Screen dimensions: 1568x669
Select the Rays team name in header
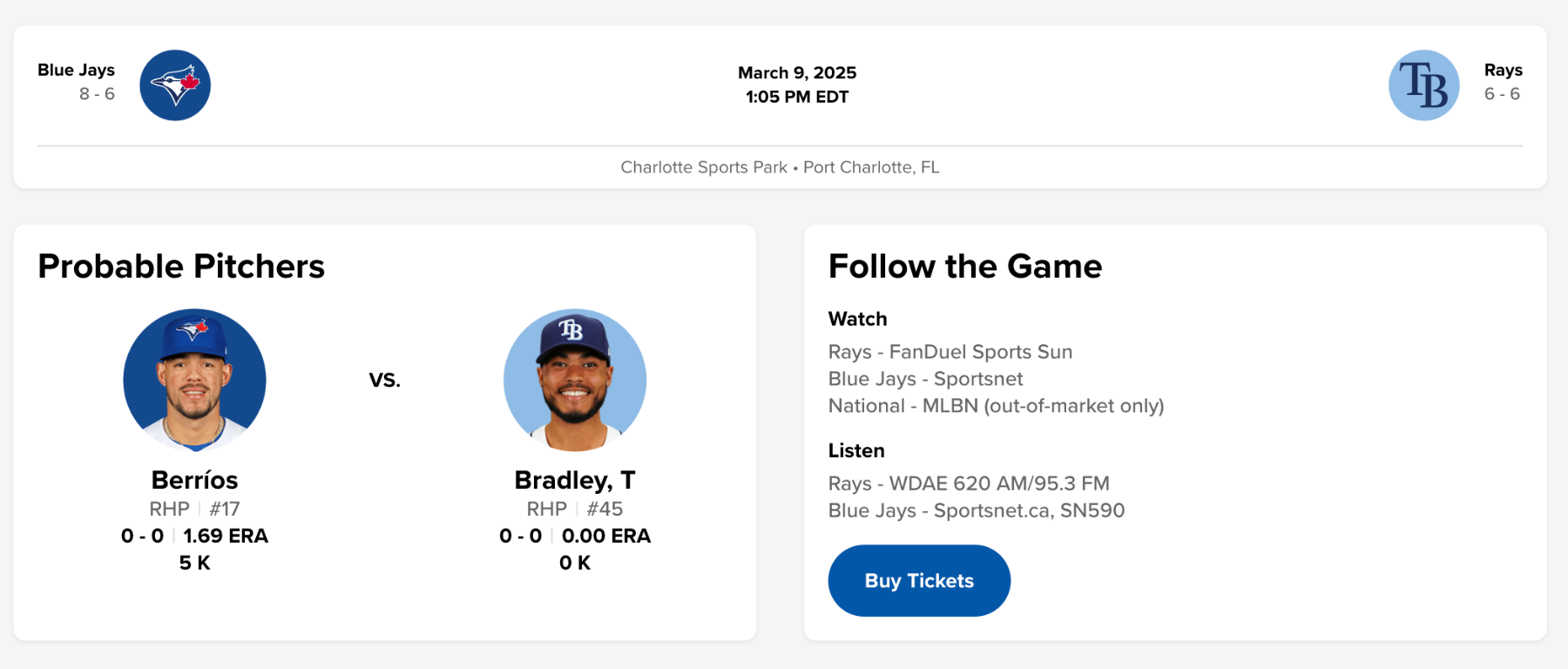coord(1503,70)
